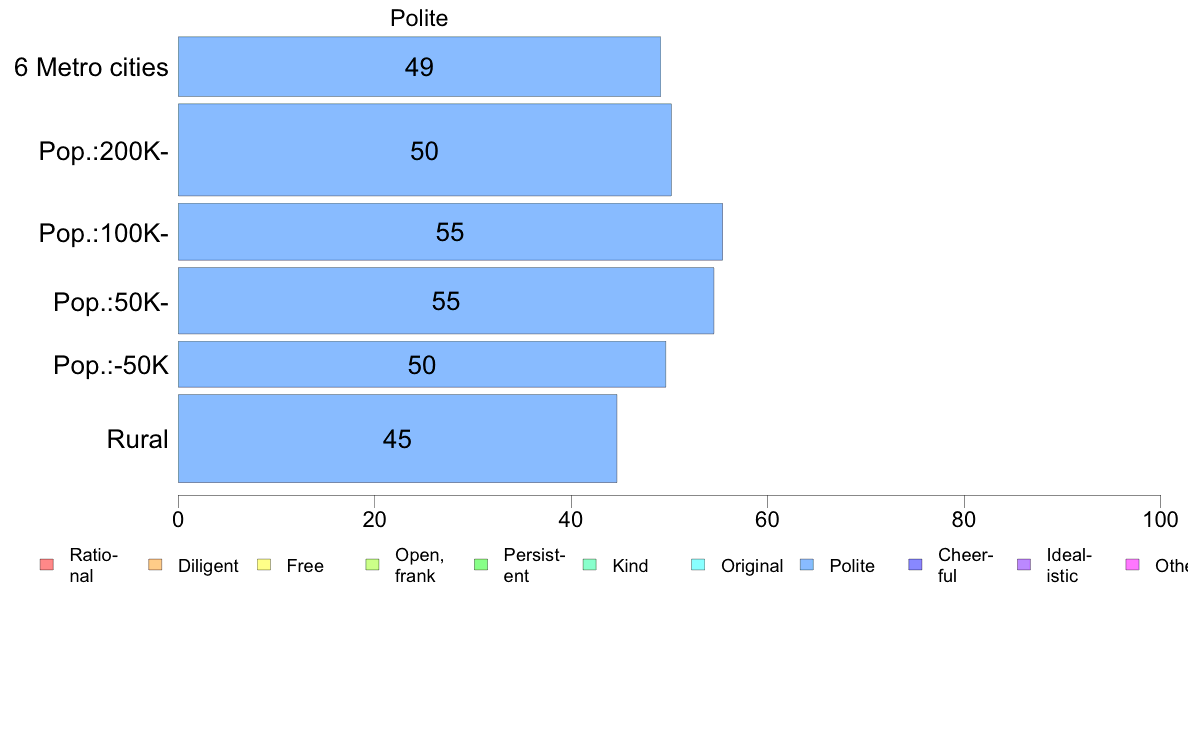This screenshot has height=736, width=1188.
Task: Click the Pop.:-50K bar
Action: coord(422,365)
